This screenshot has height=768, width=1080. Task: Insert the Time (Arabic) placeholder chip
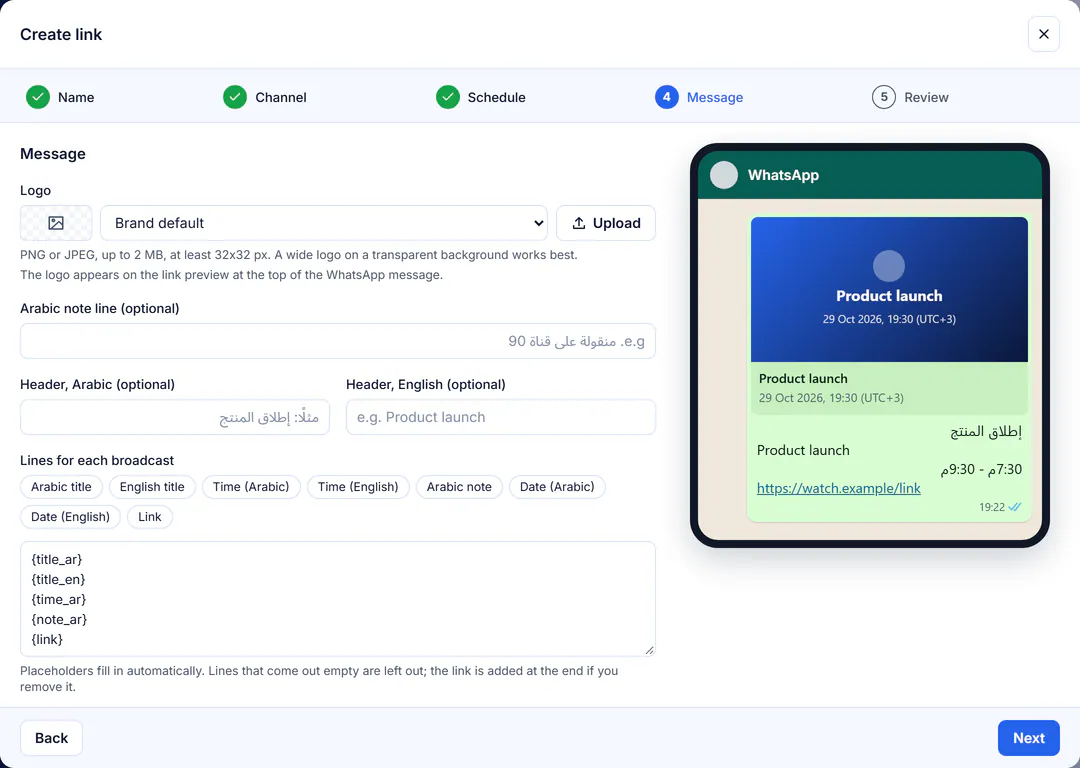(x=251, y=487)
